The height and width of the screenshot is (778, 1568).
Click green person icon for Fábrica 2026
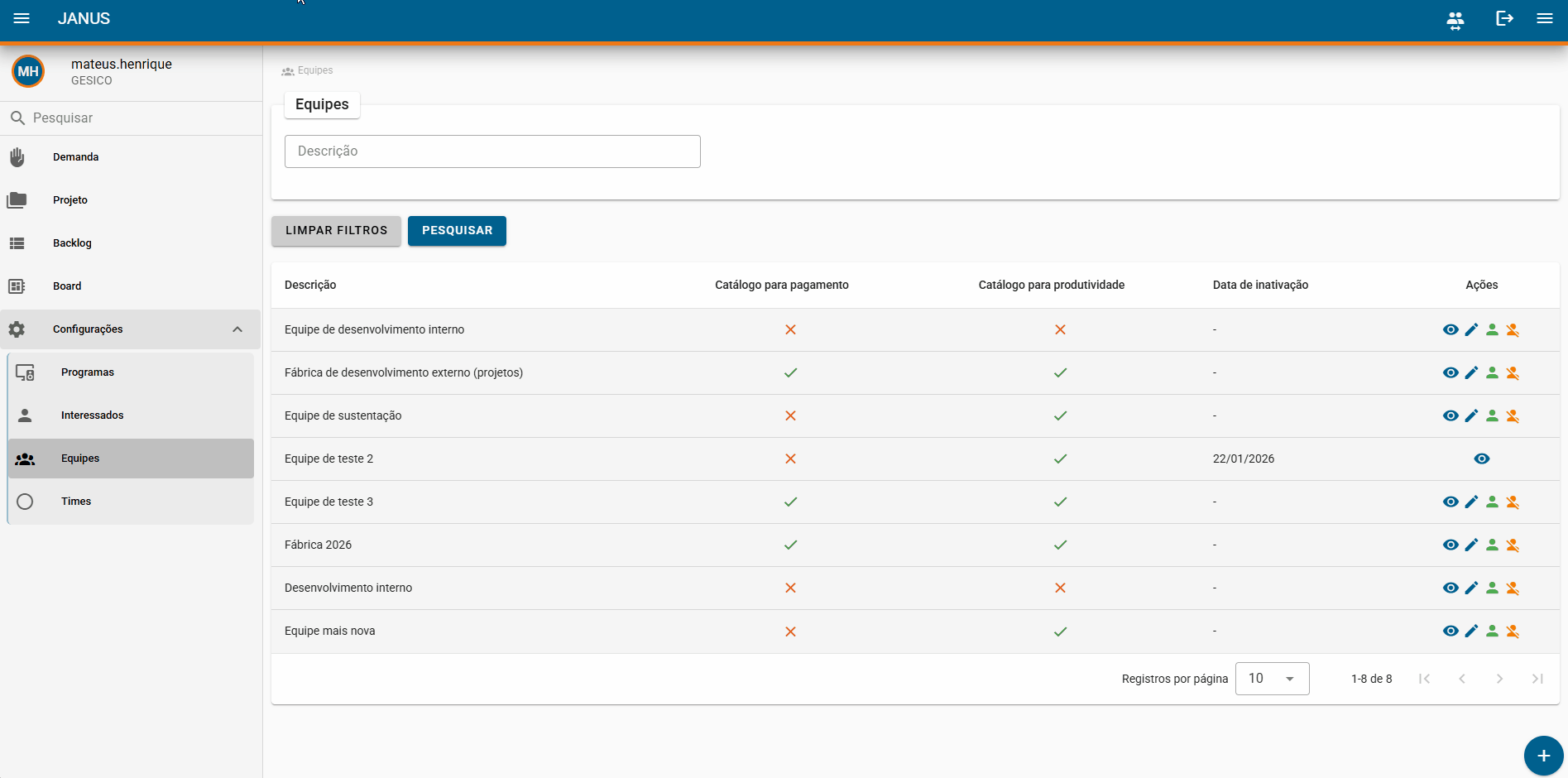tap(1492, 545)
